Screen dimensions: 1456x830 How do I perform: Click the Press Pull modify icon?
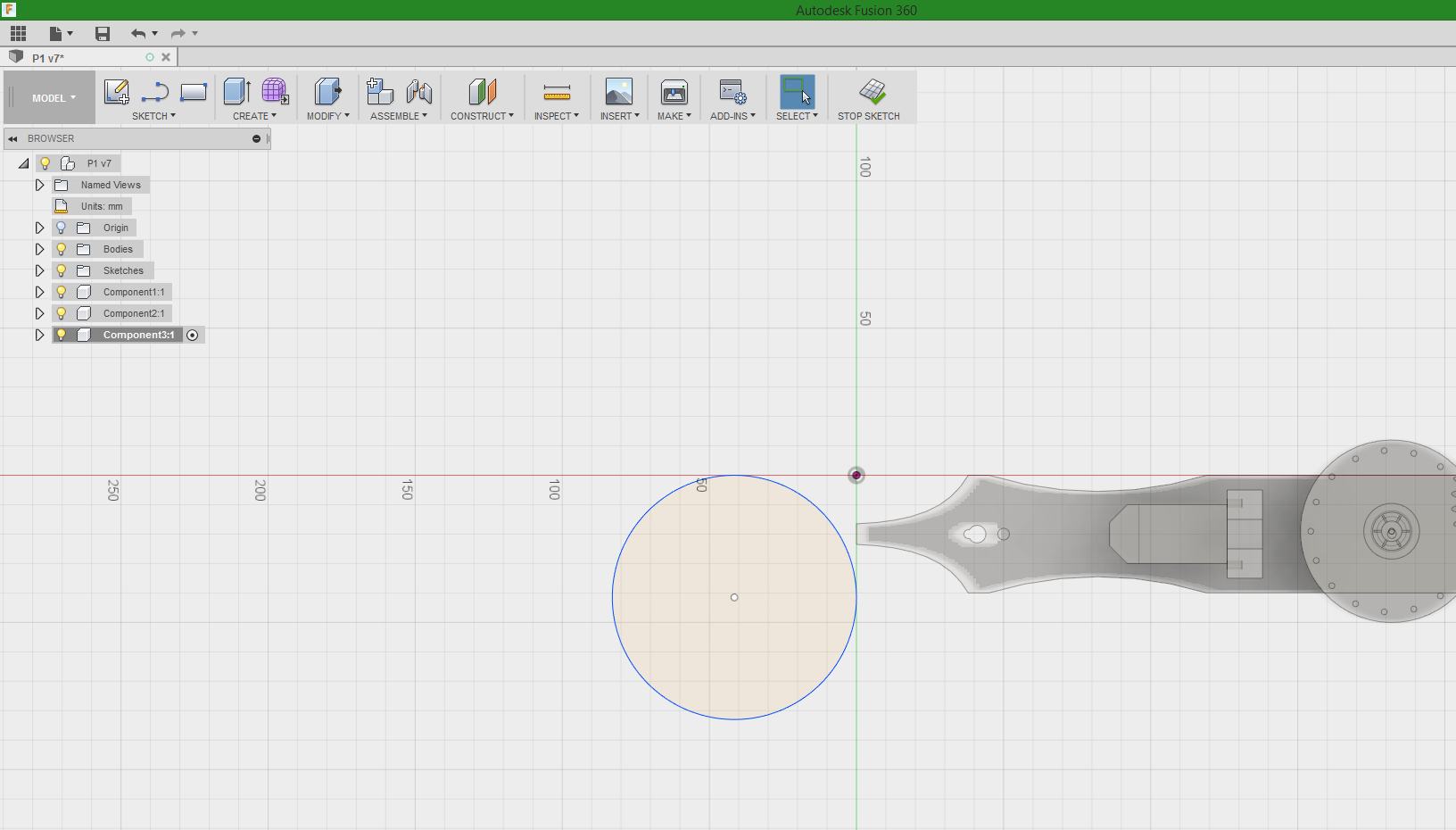[327, 91]
